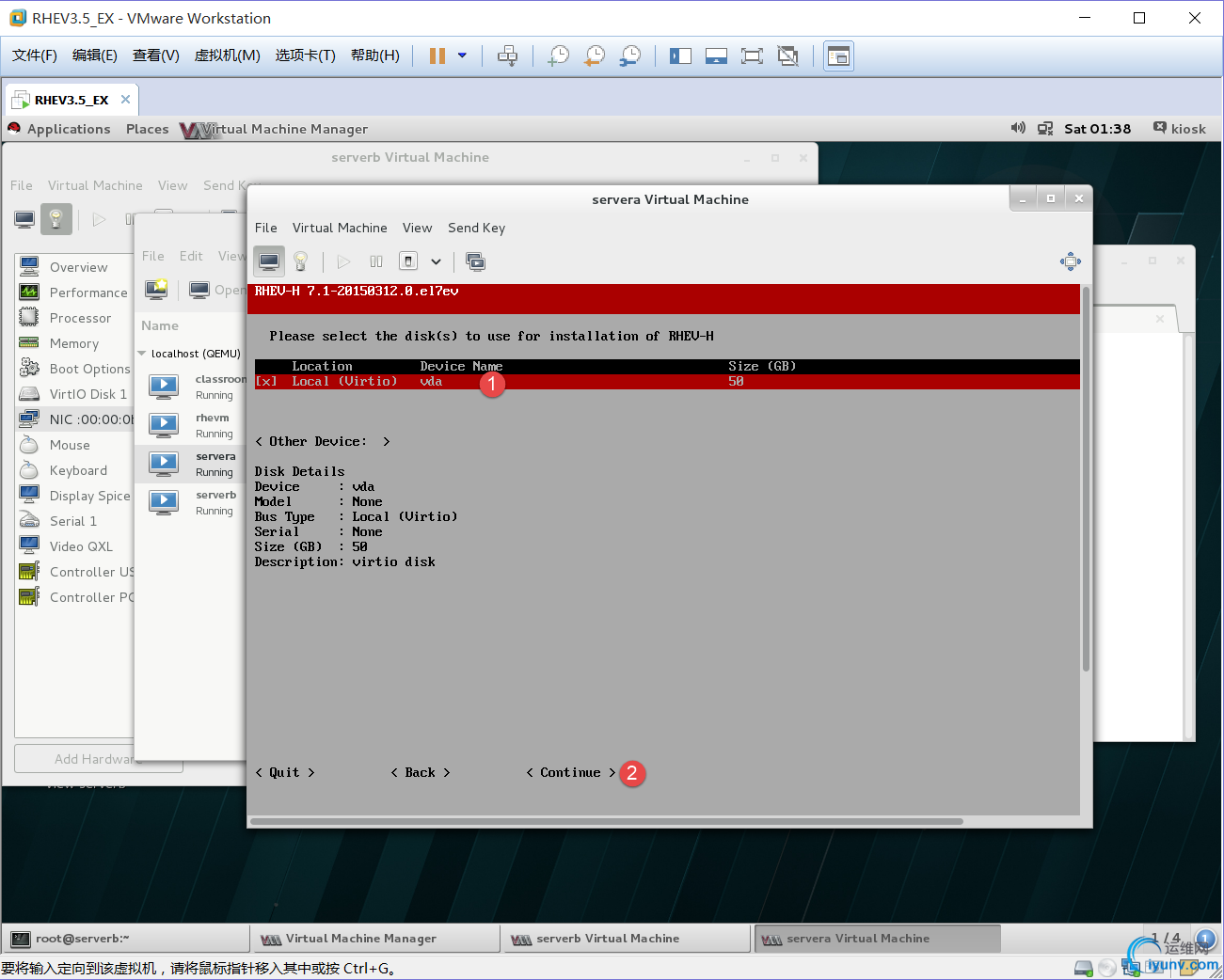Click the pause button in servera toolbar
1224x980 pixels.
(x=376, y=261)
